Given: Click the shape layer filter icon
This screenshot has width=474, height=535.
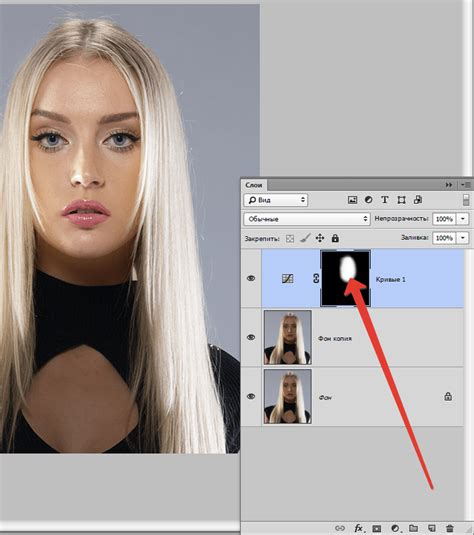Looking at the screenshot, I should [x=401, y=200].
